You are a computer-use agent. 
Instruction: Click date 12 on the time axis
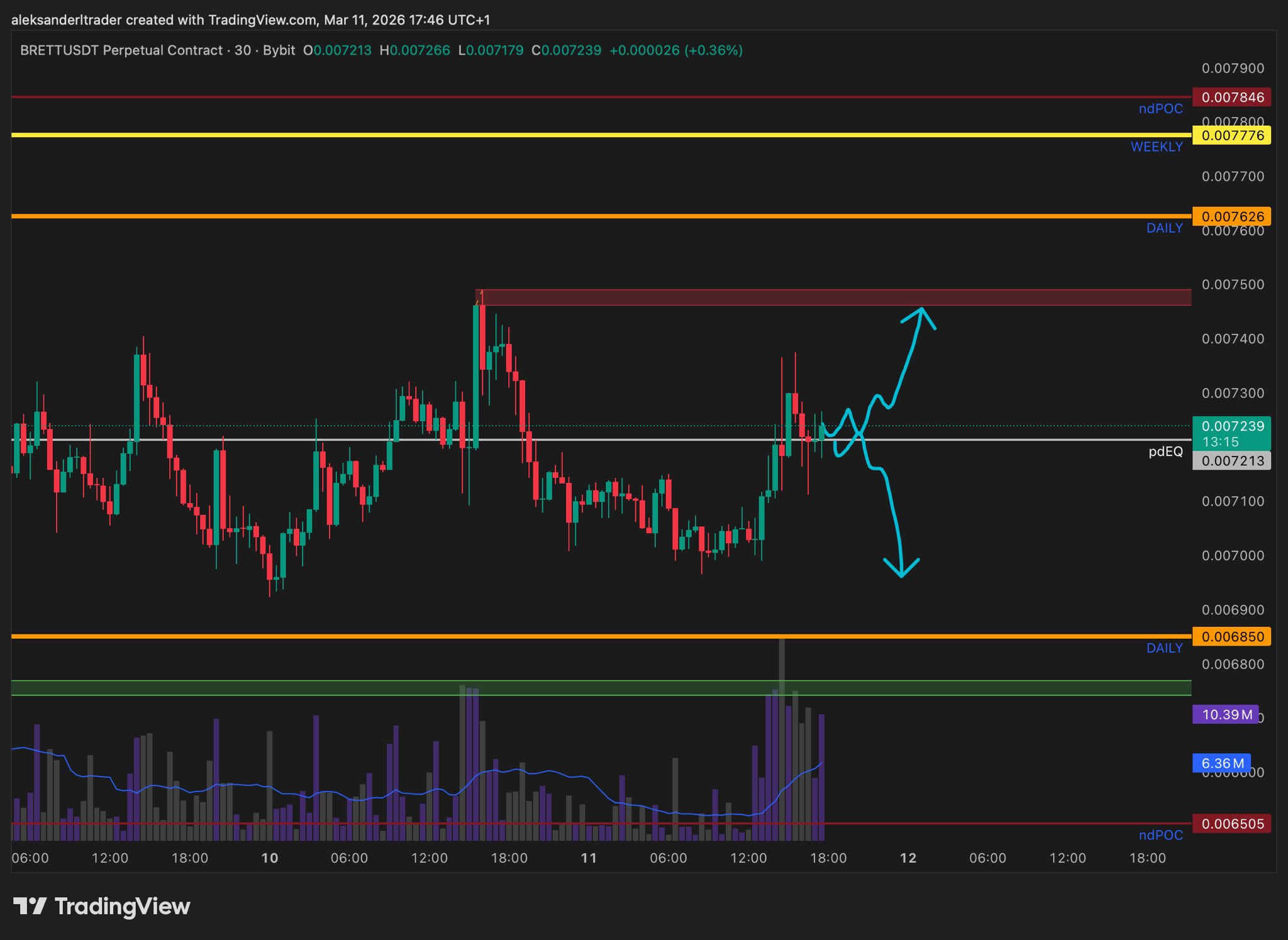(908, 858)
